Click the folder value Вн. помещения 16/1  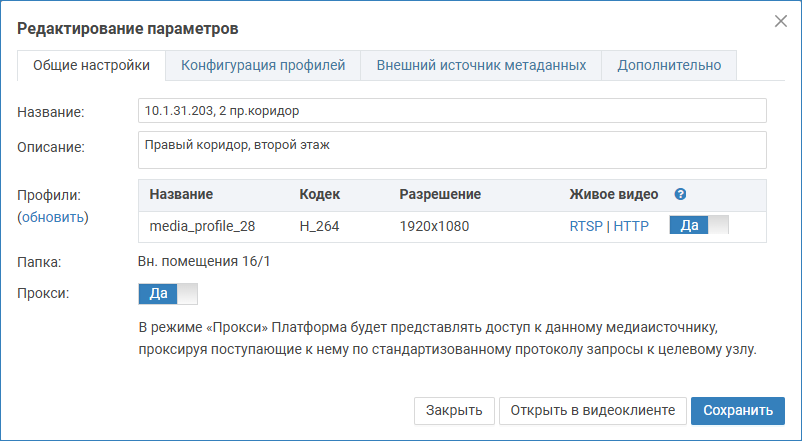click(x=204, y=262)
